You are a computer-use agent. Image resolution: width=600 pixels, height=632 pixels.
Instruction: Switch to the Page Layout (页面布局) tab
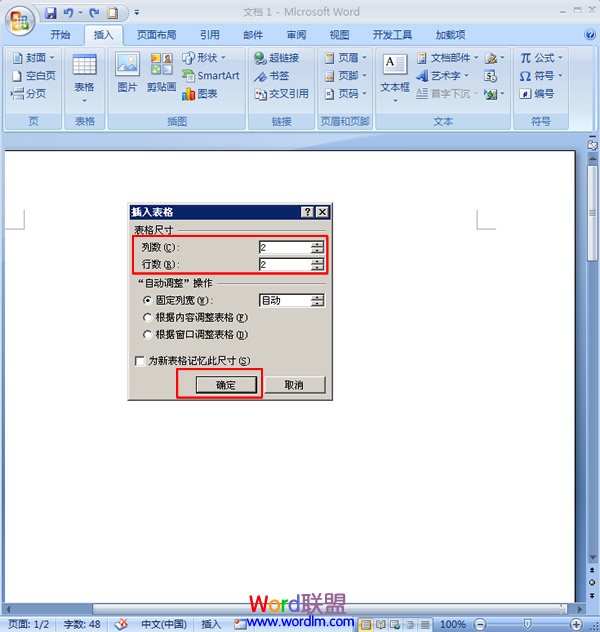tap(156, 35)
